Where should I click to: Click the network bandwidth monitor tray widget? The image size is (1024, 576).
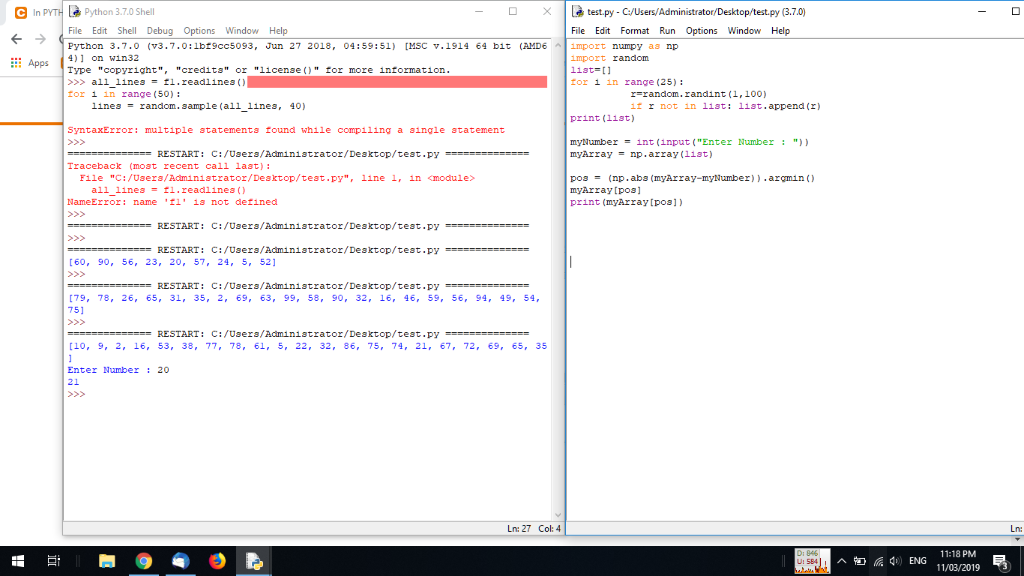[812, 561]
